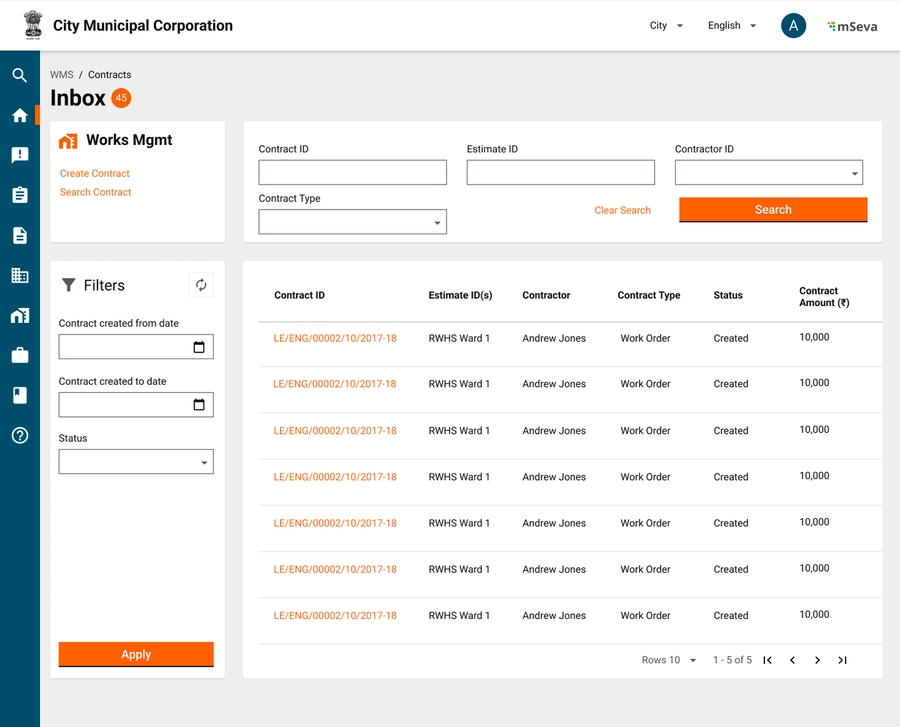Viewport: 900px width, 727px height.
Task: Click the Clear Search link
Action: point(622,210)
